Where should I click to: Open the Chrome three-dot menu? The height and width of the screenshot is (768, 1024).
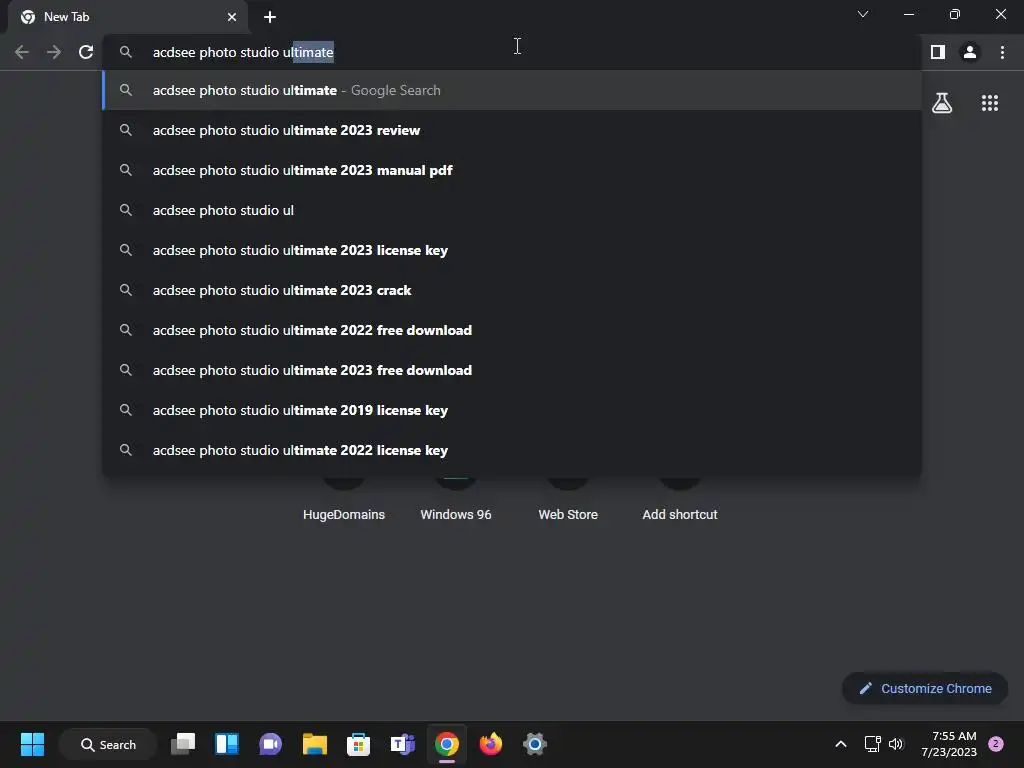pyautogui.click(x=1002, y=52)
